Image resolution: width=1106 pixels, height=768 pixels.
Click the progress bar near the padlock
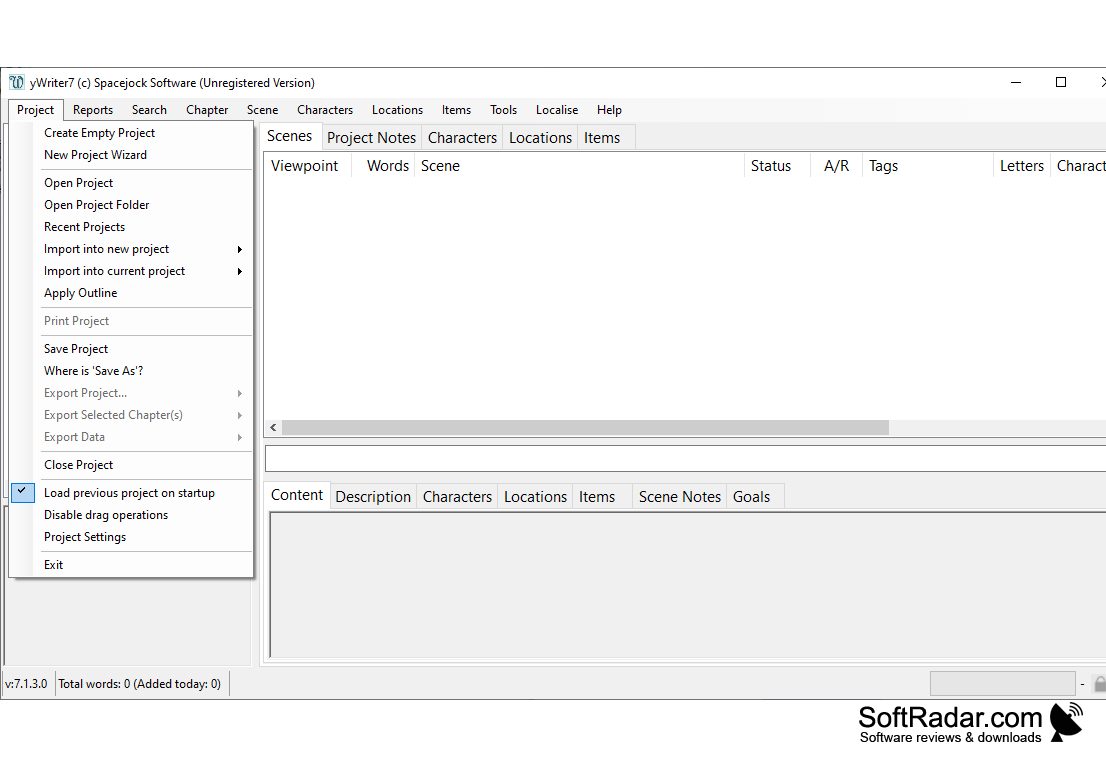click(x=1003, y=683)
